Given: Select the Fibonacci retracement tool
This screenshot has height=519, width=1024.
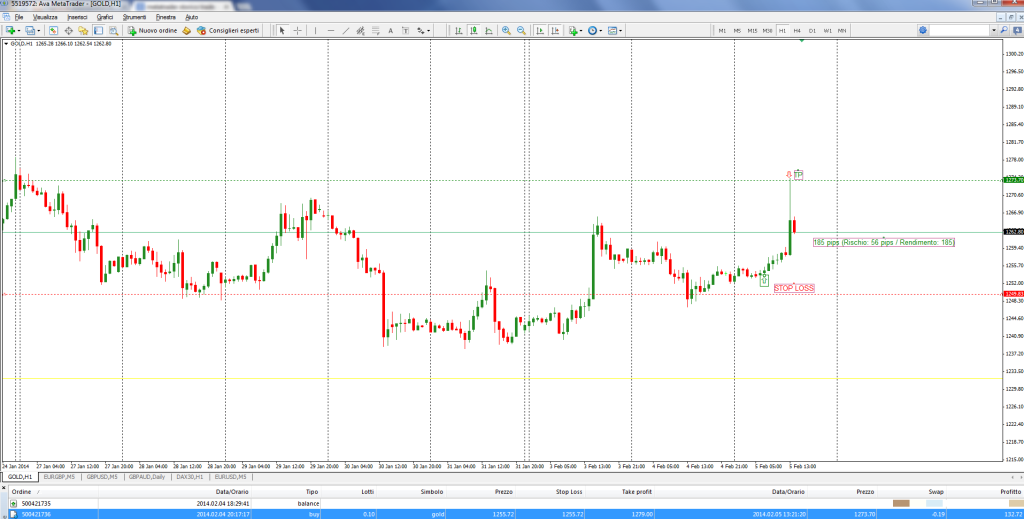Looking at the screenshot, I should [376, 30].
